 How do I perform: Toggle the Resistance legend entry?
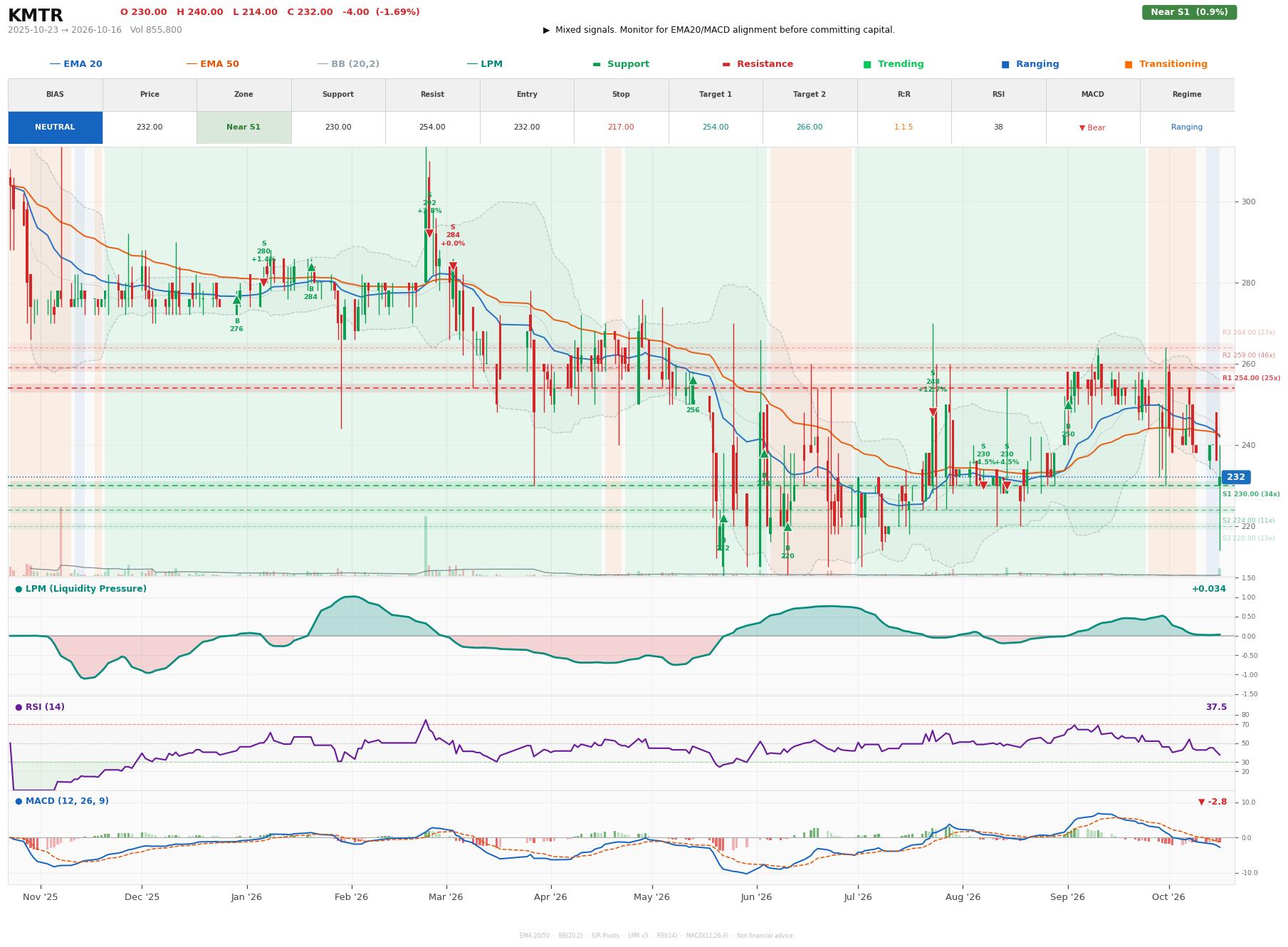click(758, 64)
